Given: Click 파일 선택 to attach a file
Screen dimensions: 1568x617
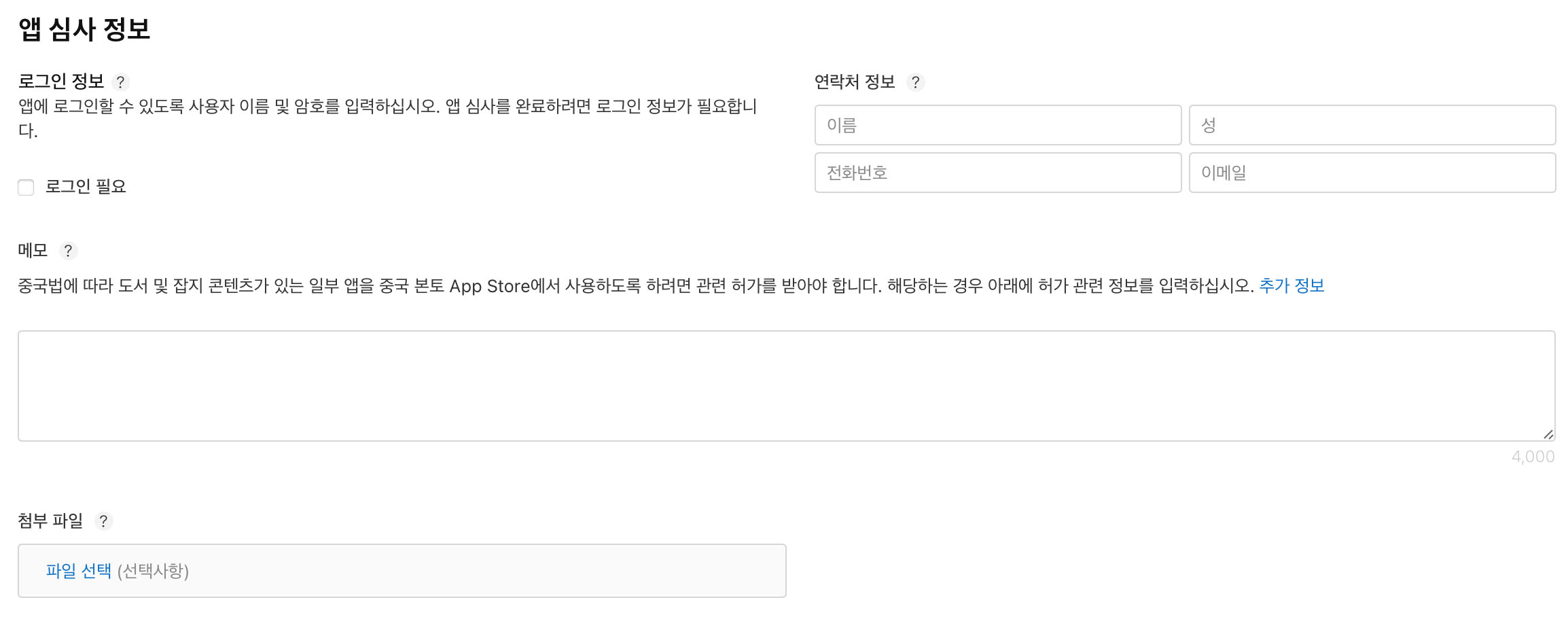Looking at the screenshot, I should [78, 571].
